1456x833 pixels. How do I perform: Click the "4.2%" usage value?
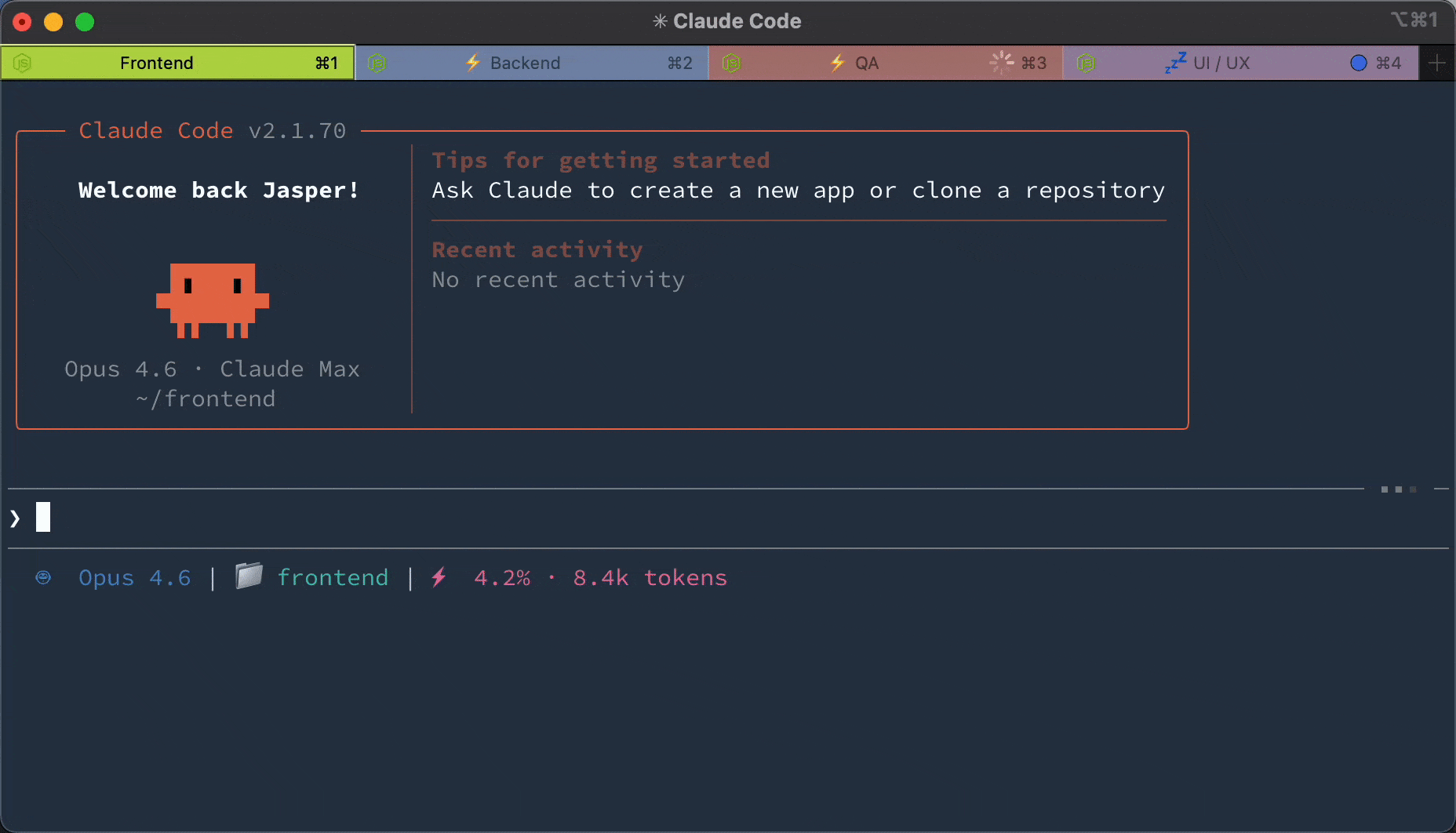[502, 578]
